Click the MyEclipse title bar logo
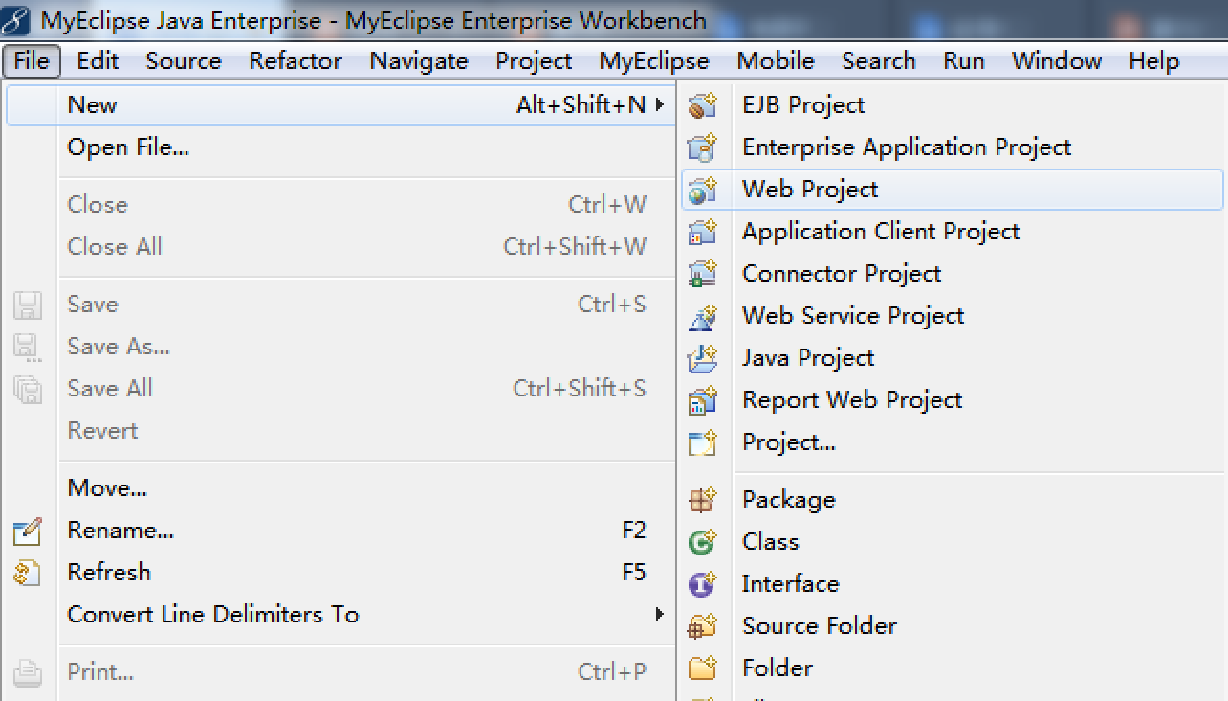This screenshot has height=701, width=1228. click(x=19, y=20)
